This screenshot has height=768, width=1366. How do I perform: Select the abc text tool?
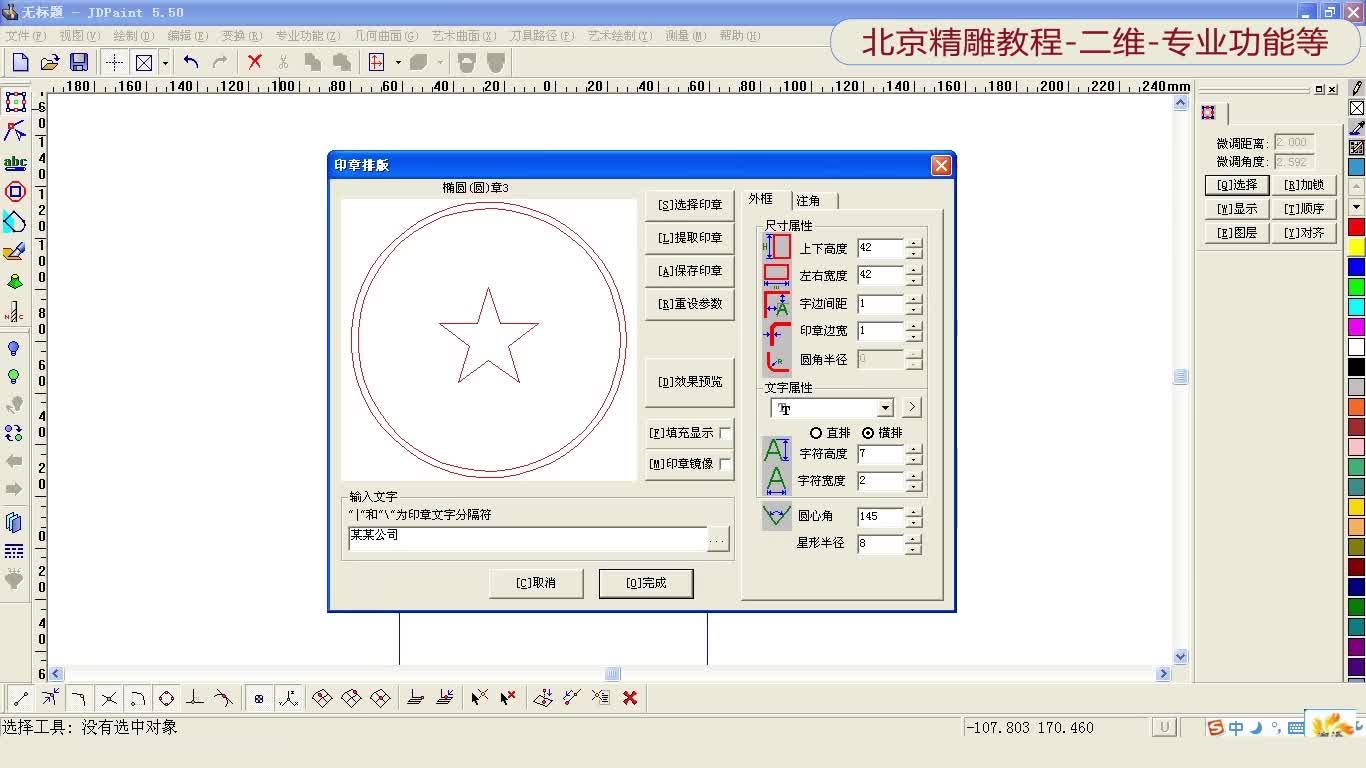click(x=15, y=161)
